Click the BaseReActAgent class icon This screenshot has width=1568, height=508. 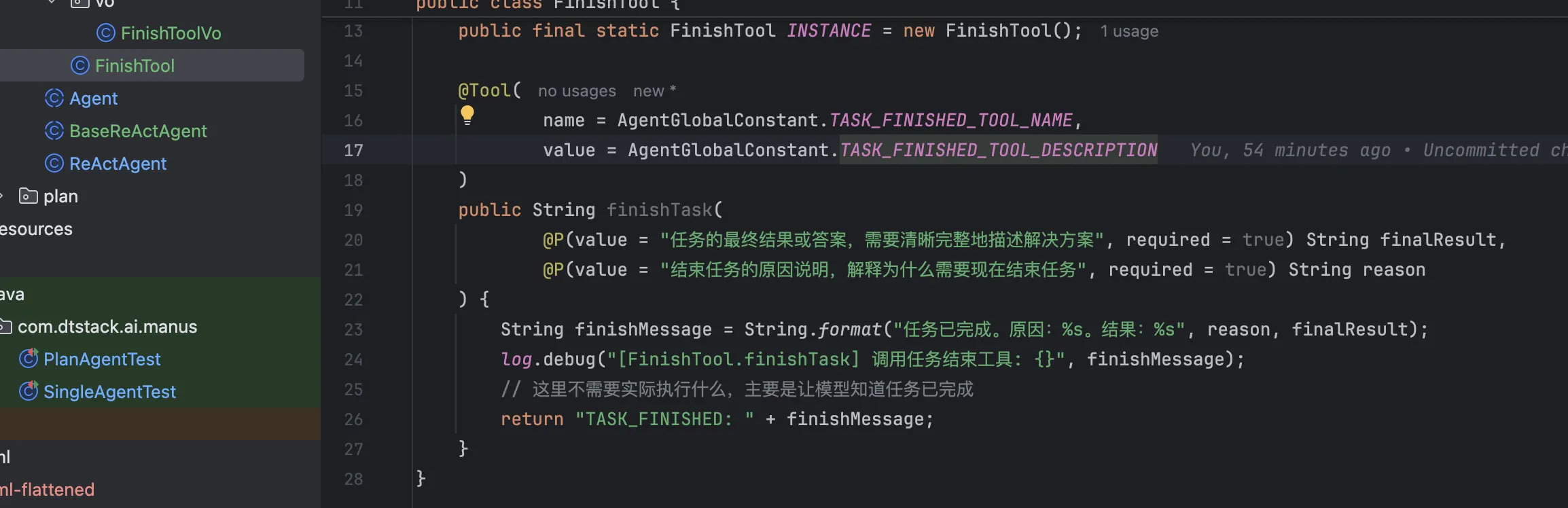(x=54, y=130)
